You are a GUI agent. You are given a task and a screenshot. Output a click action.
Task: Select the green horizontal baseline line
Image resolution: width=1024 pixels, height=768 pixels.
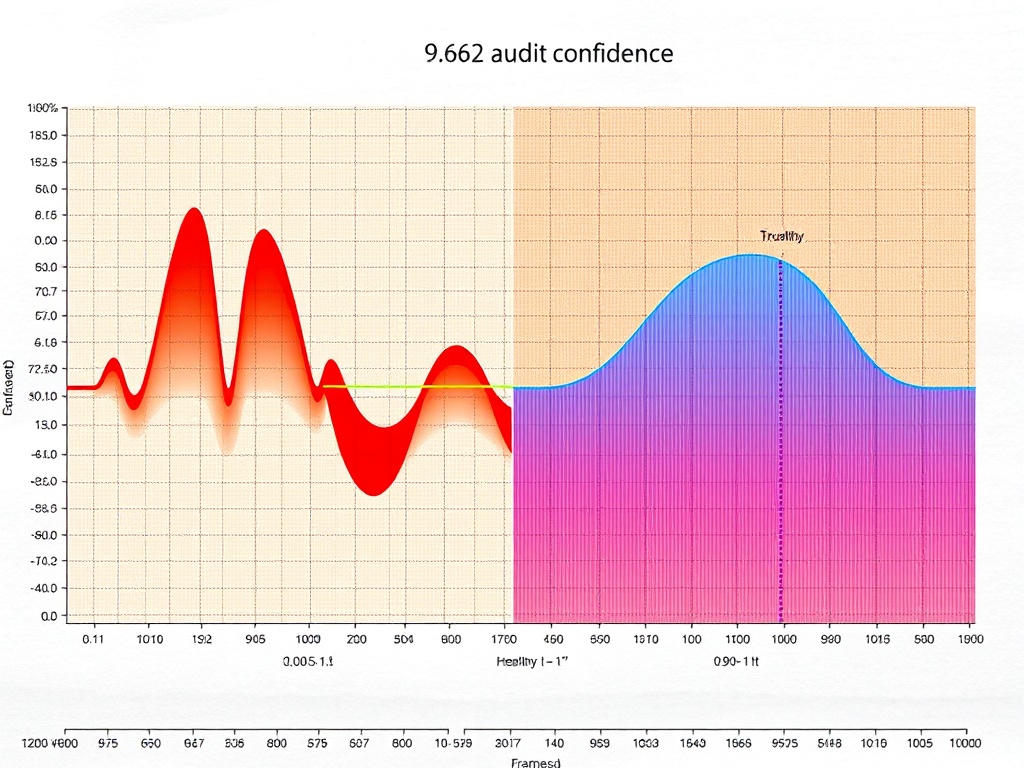pyautogui.click(x=415, y=386)
